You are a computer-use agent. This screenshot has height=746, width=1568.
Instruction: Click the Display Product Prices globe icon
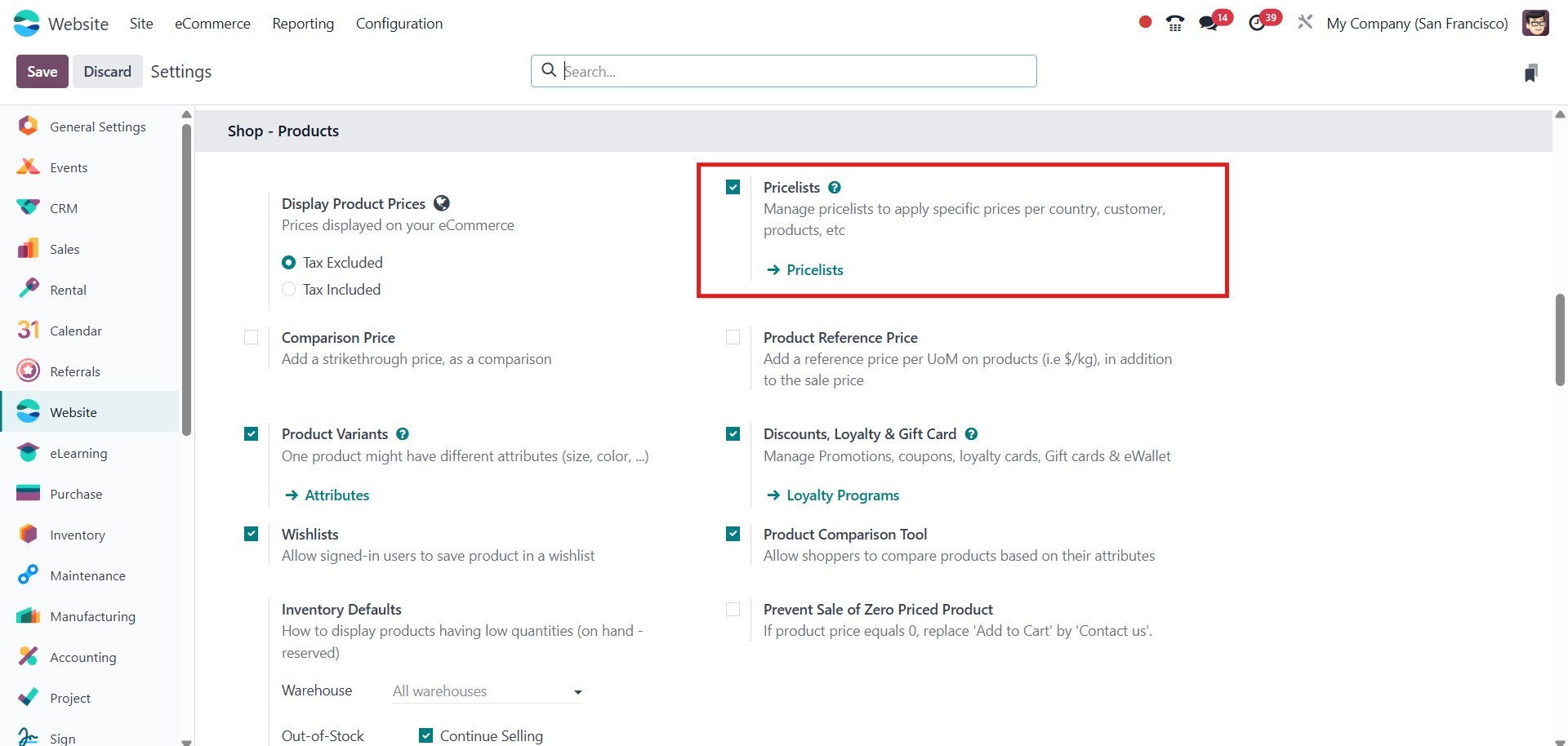(442, 203)
